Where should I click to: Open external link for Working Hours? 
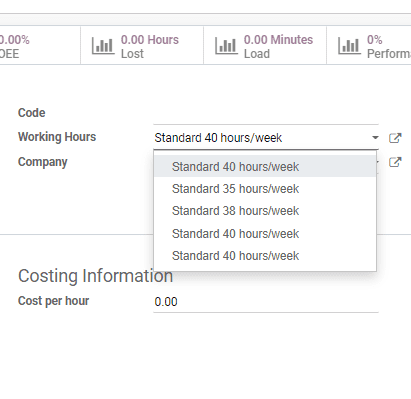[395, 138]
